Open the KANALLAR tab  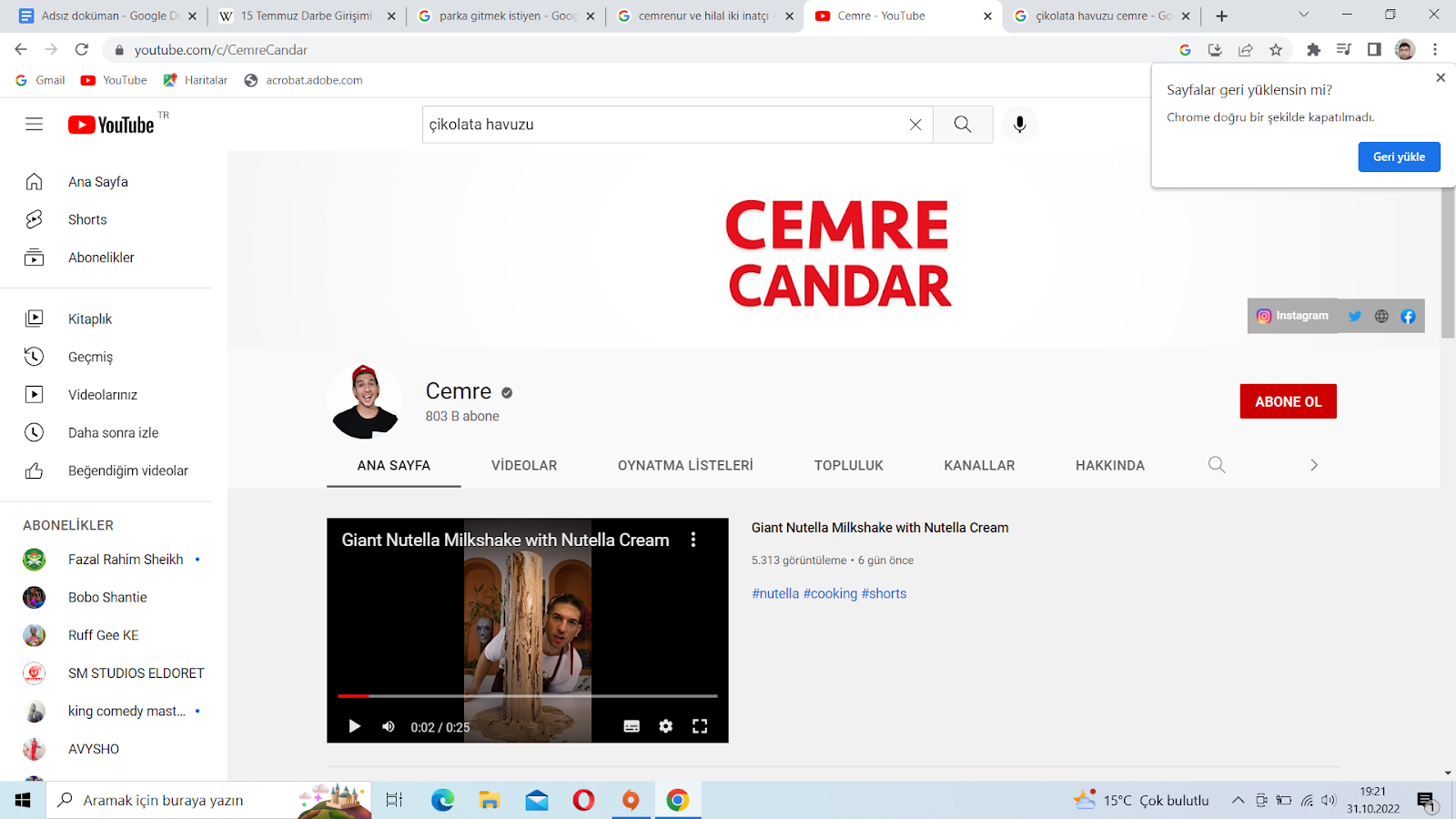click(x=979, y=465)
